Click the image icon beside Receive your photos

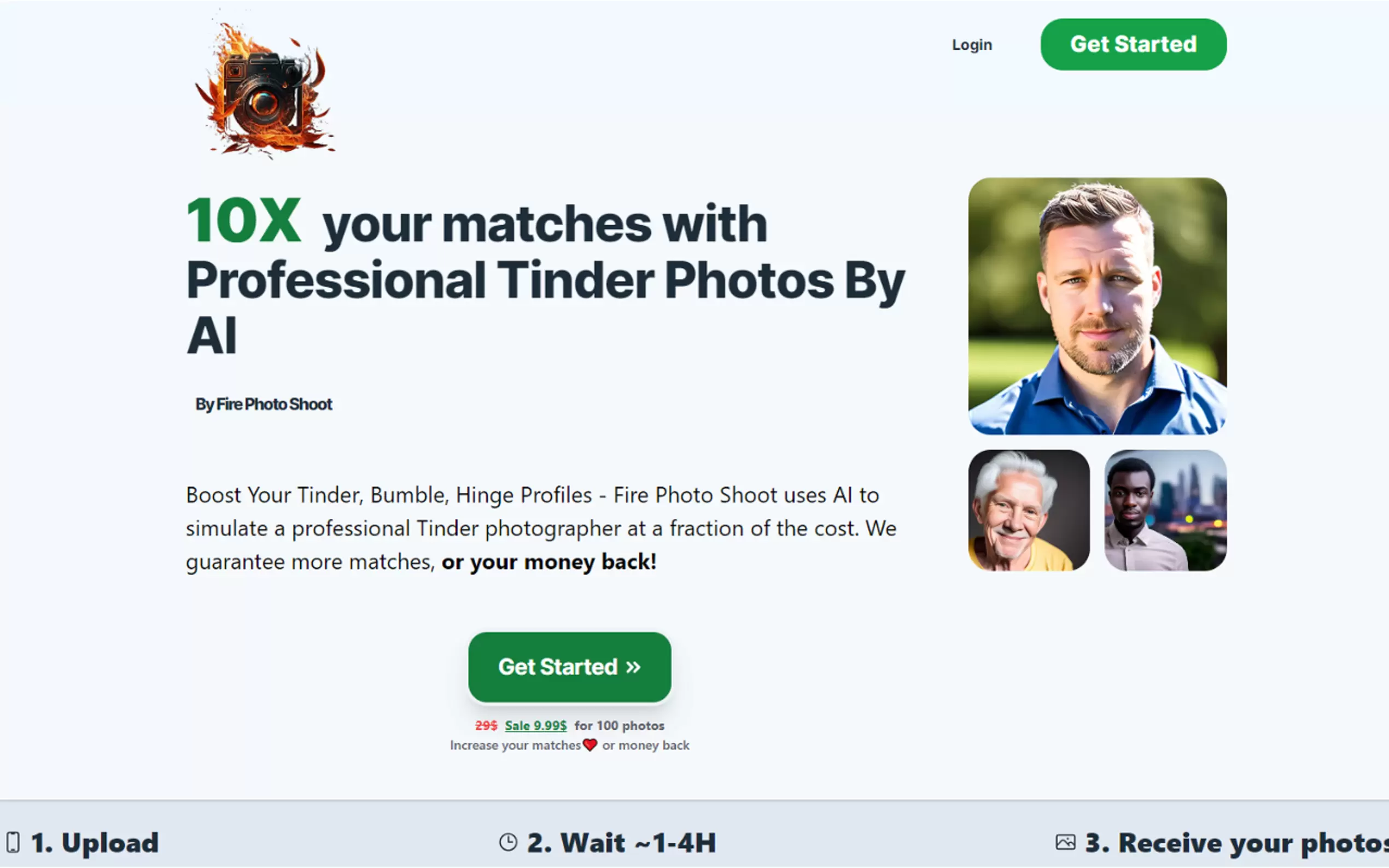[1066, 842]
